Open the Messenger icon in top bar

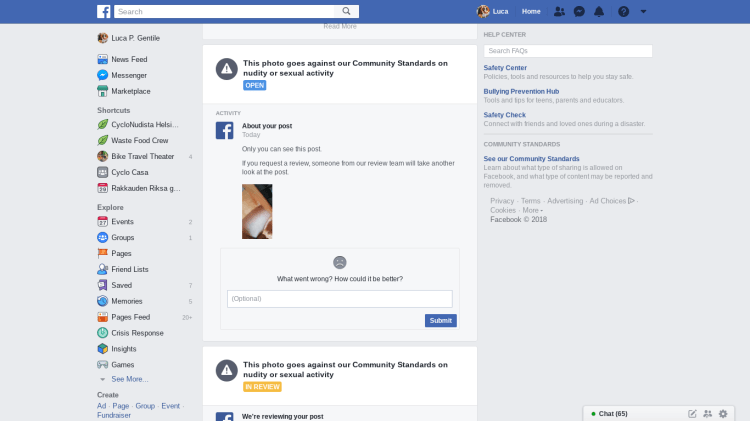(579, 11)
